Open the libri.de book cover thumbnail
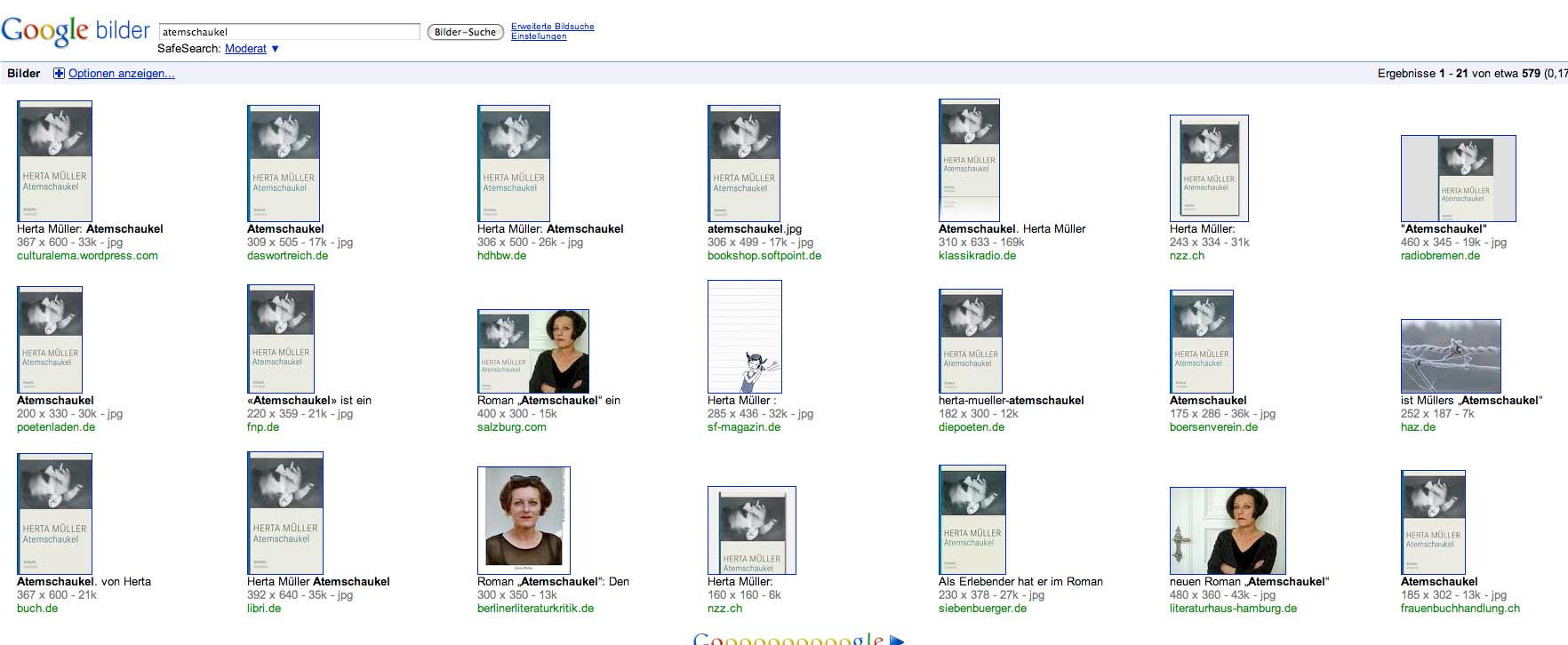This screenshot has height=645, width=1568. (285, 513)
